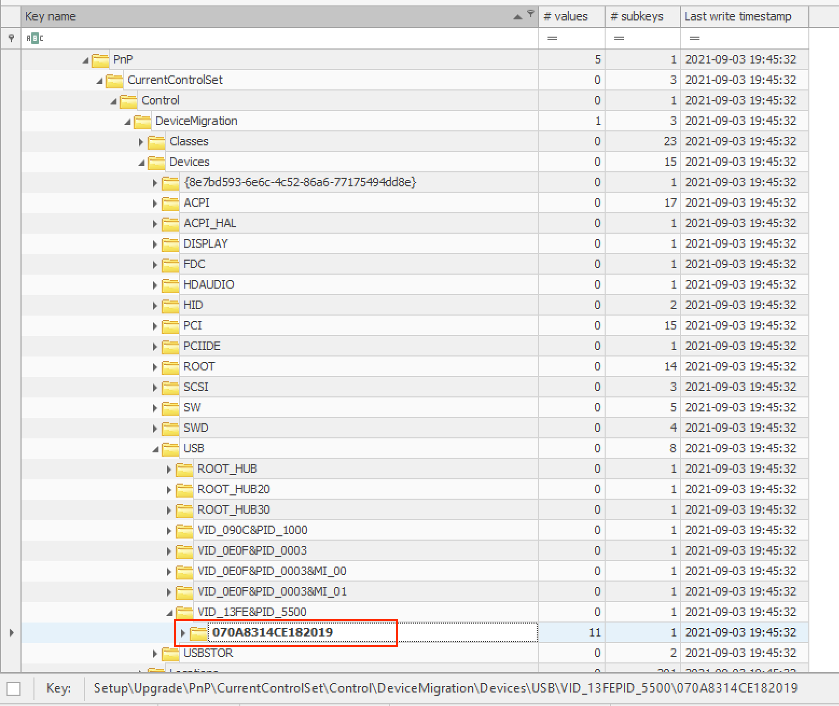This screenshot has width=839, height=706.
Task: Select the VID_0E0F&PID_0003&MI_00 key
Action: (x=272, y=572)
